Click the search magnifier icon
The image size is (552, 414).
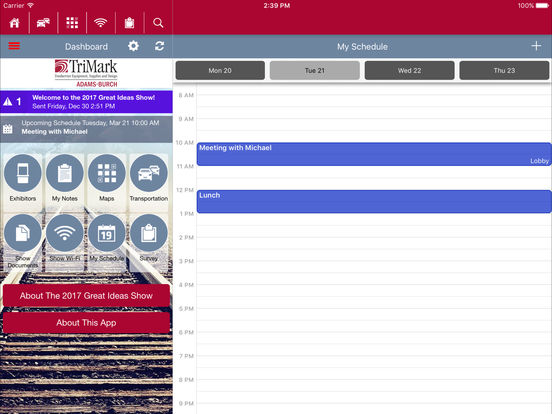point(158,23)
